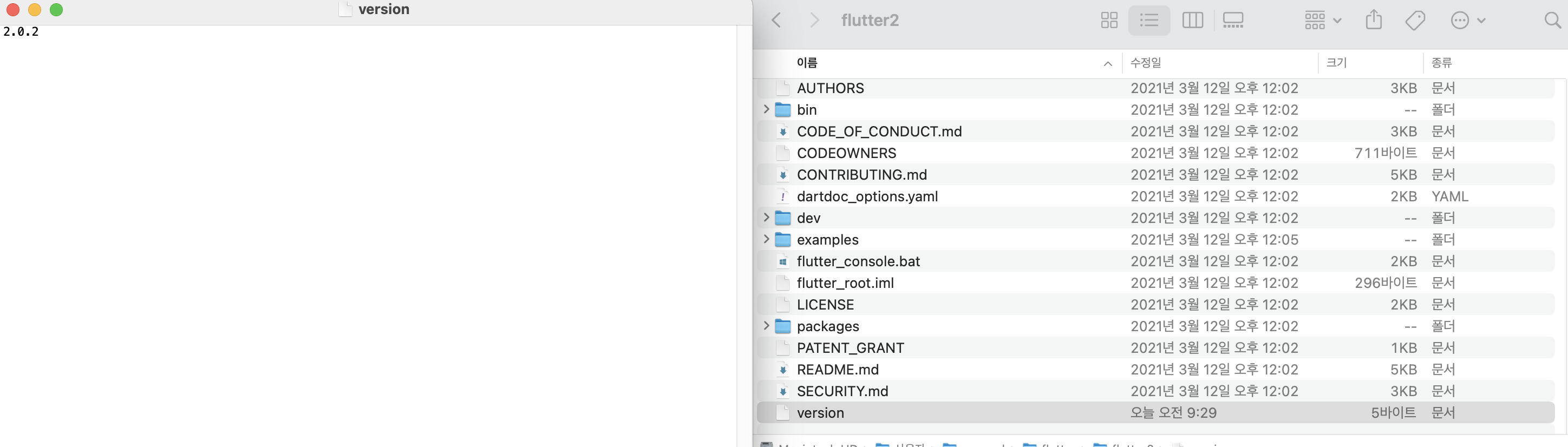Click the flutter_root.iml file icon
The width and height of the screenshot is (1568, 447).
click(x=783, y=283)
